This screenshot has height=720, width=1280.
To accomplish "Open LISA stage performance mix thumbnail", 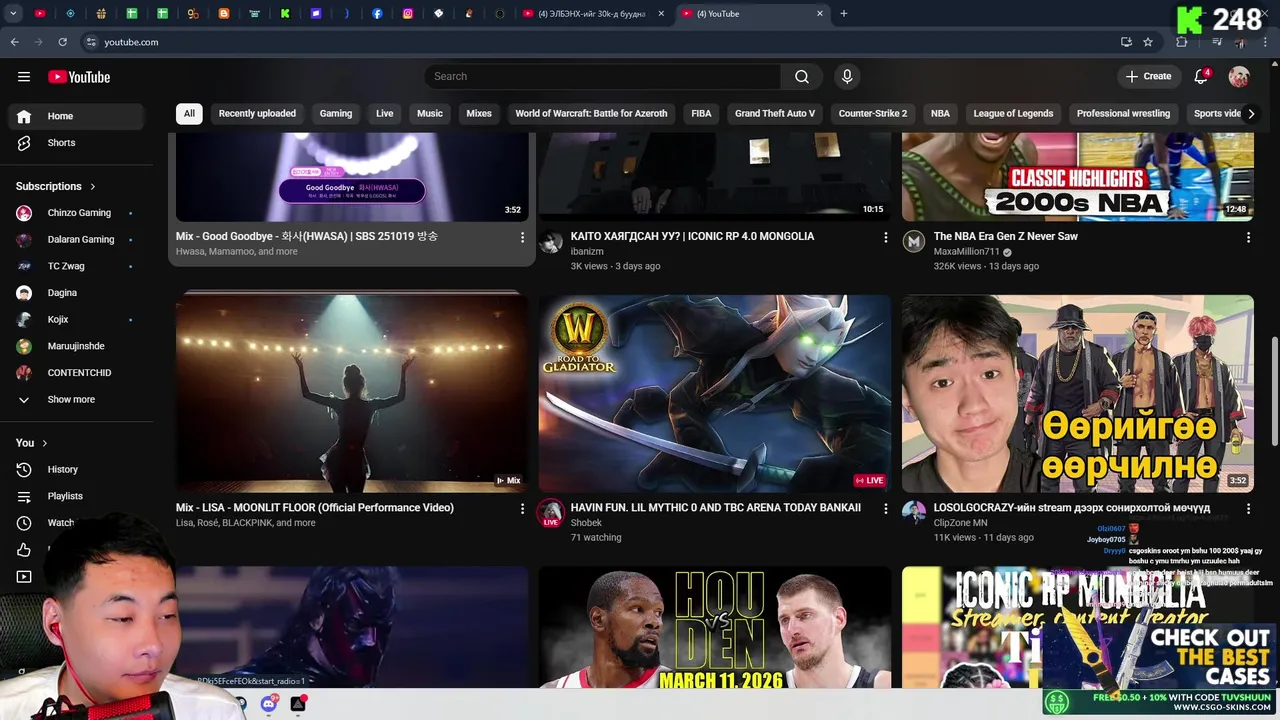I will [352, 394].
